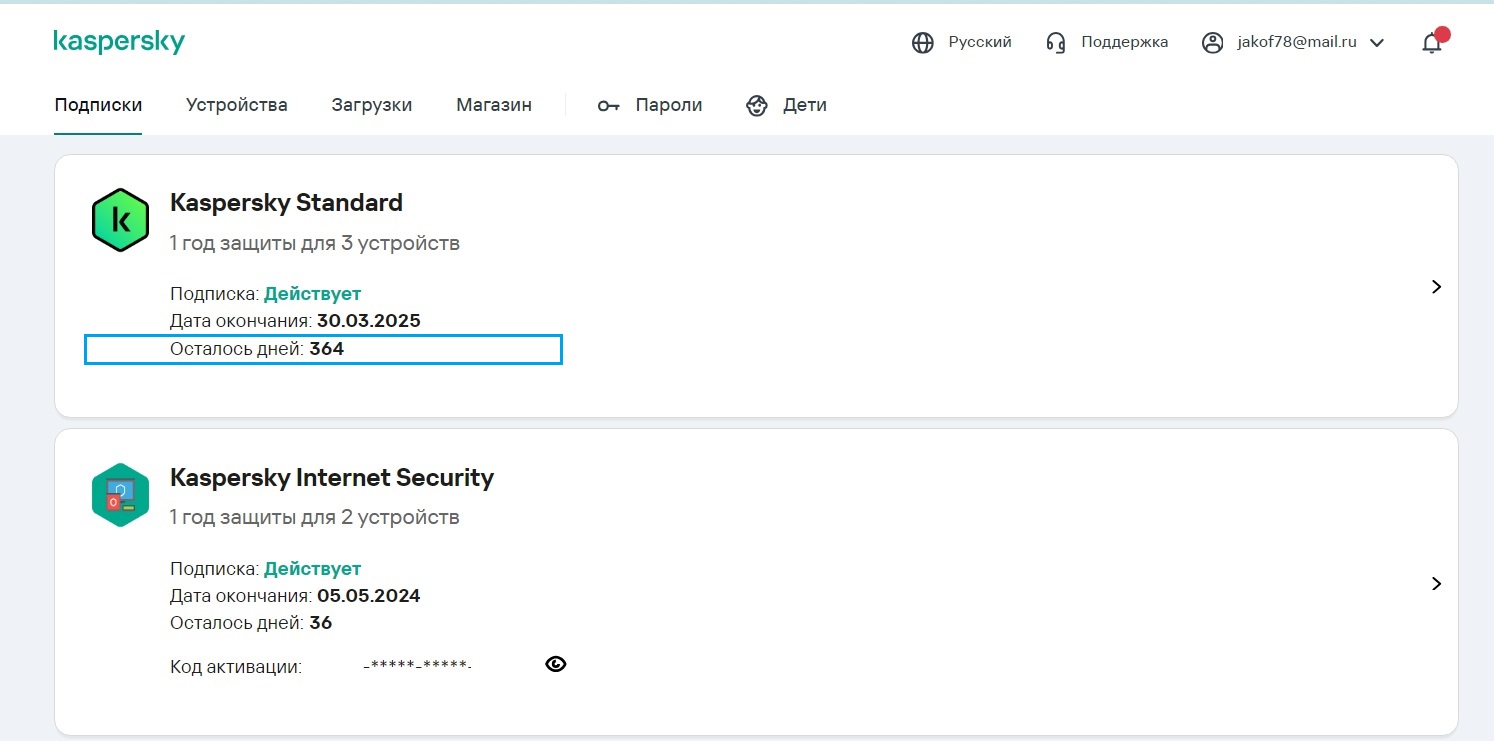Open Kaspersky Internet Security details arrow
The width and height of the screenshot is (1494, 741).
(x=1436, y=584)
